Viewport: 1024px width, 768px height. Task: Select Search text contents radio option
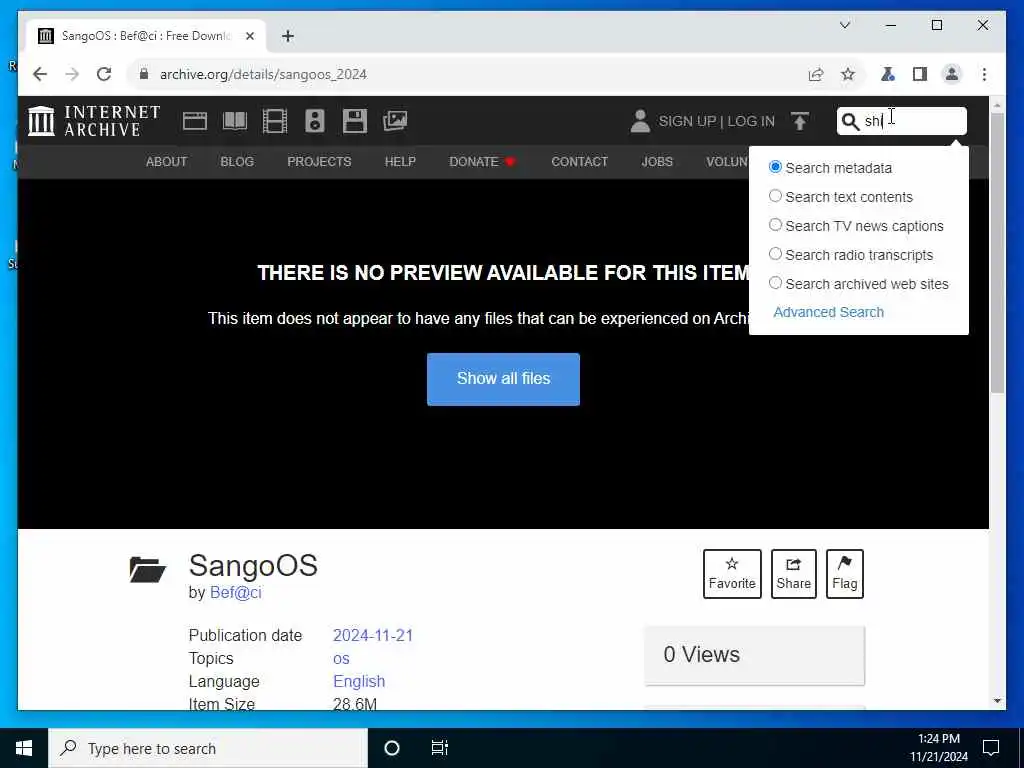click(775, 196)
